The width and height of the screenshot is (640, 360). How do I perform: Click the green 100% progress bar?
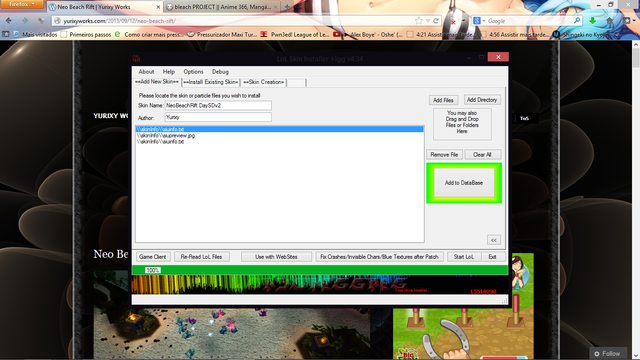pyautogui.click(x=320, y=270)
